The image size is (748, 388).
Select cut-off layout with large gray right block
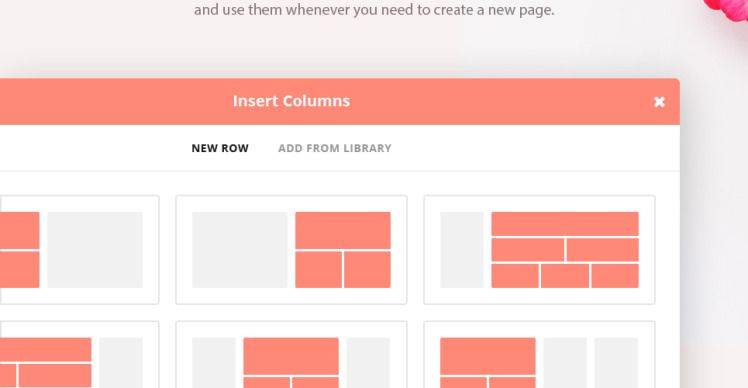79,250
